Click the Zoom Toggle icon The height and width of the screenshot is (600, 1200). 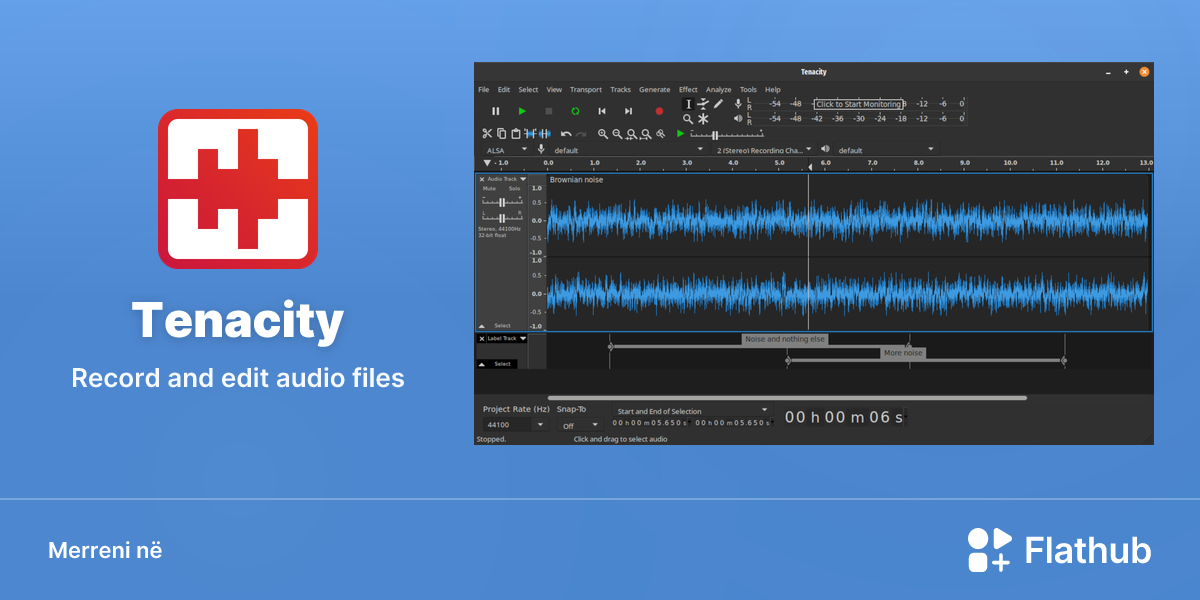661,133
